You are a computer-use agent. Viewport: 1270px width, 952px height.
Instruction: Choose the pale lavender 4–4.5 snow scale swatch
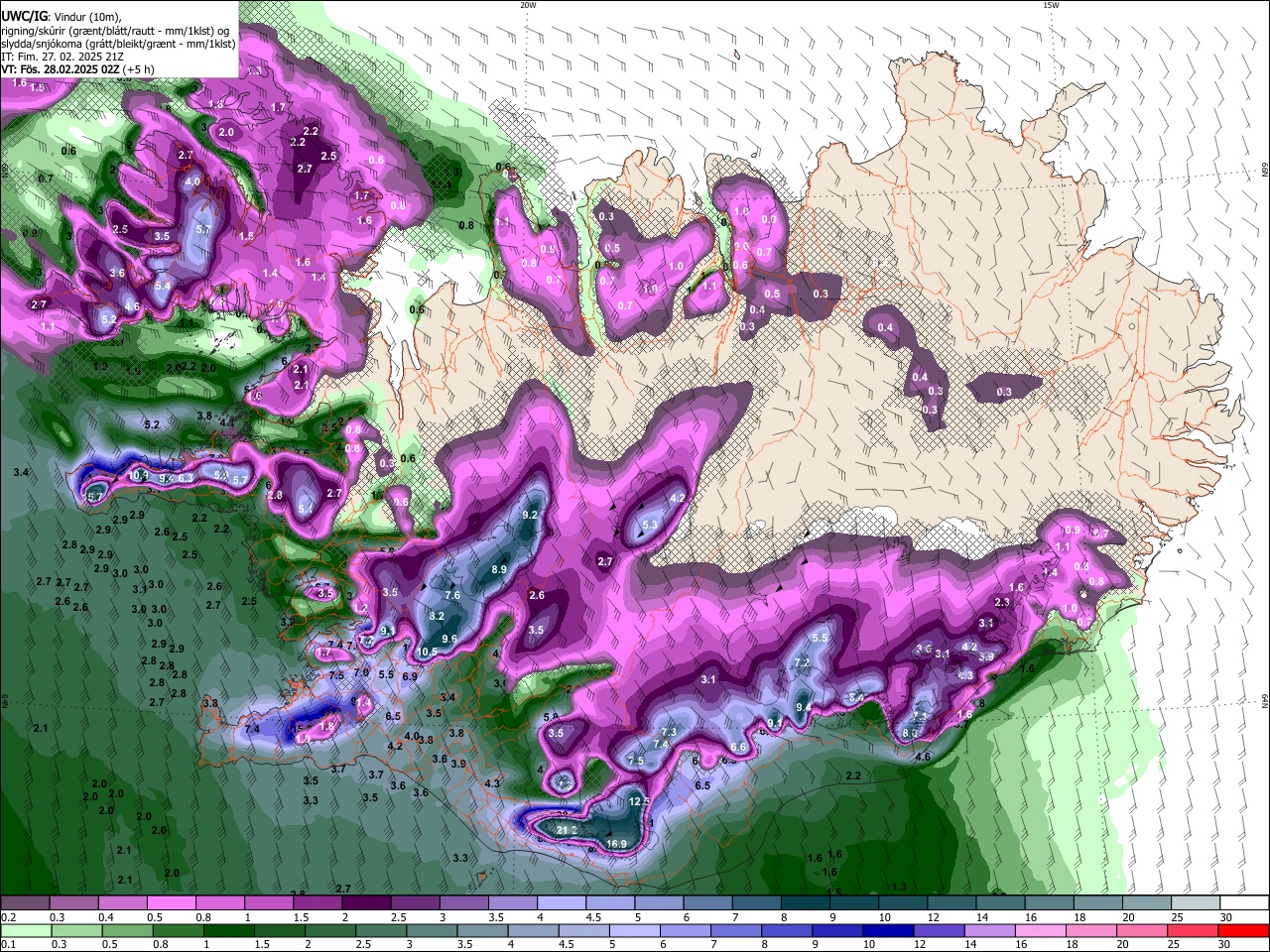pos(560,902)
